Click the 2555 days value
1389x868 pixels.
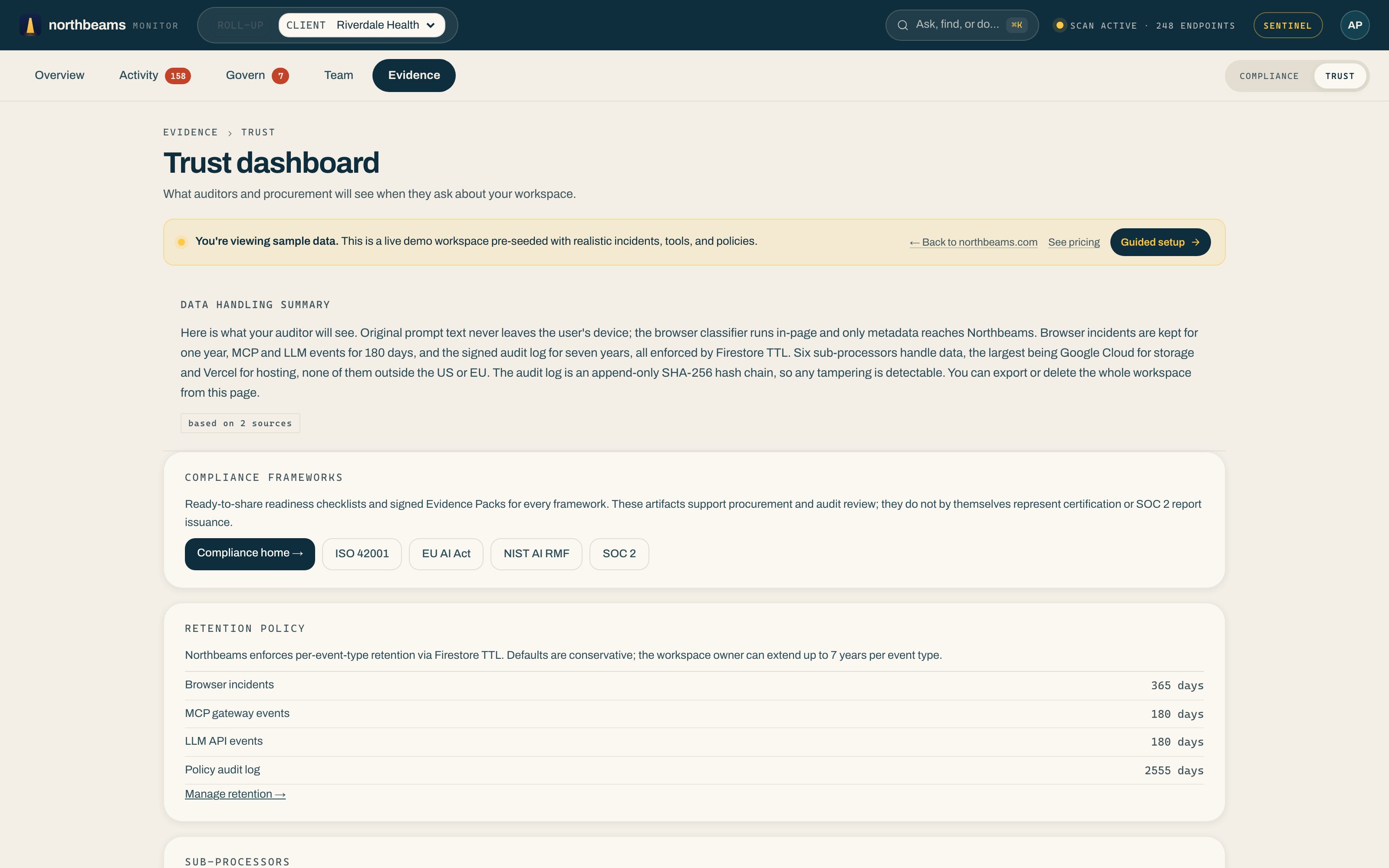(1174, 770)
